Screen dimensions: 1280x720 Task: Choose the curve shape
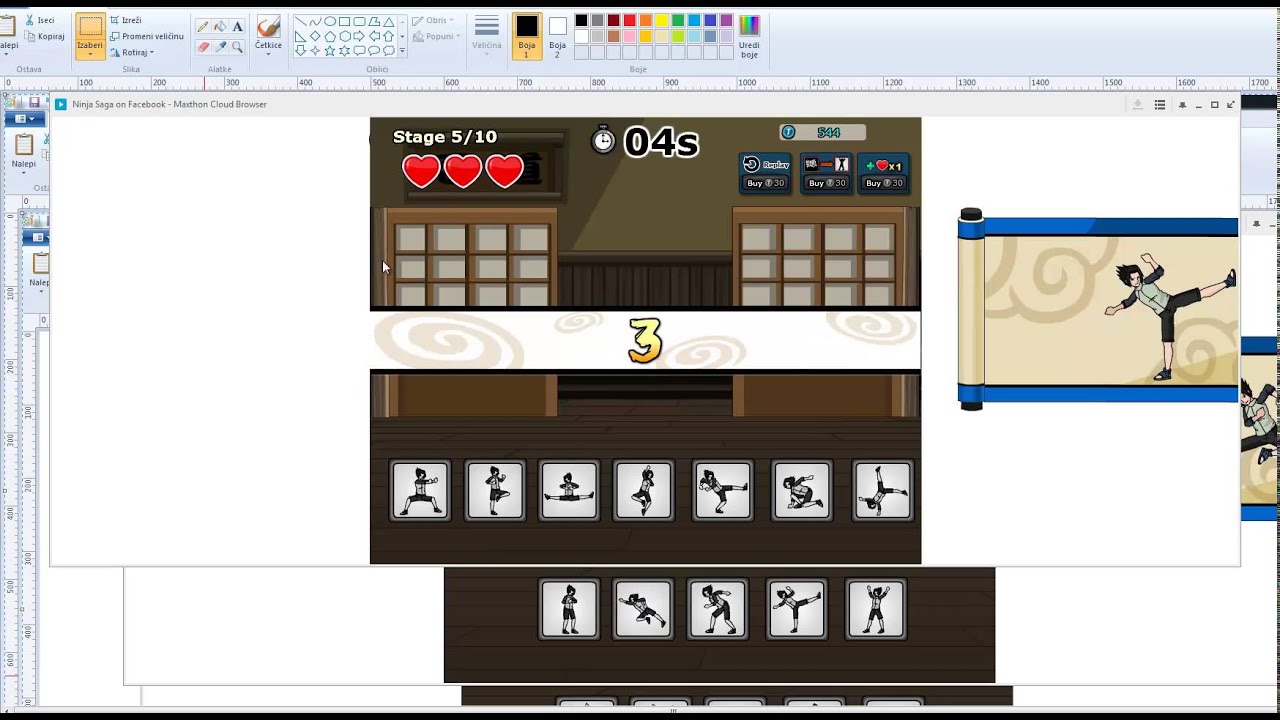pos(316,22)
